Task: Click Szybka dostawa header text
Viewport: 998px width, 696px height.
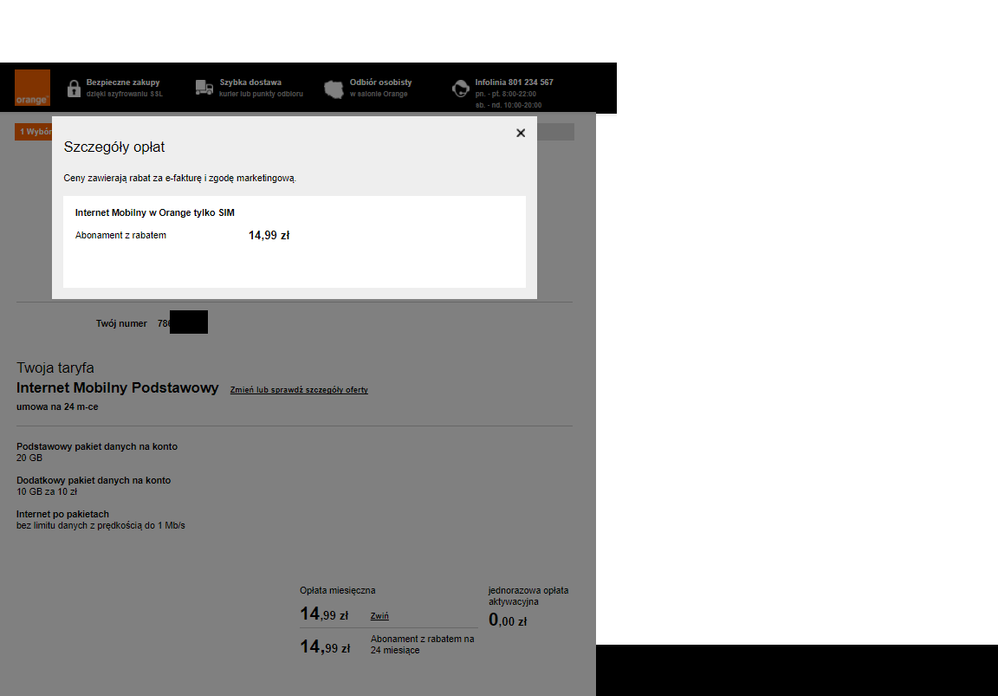Action: tap(250, 82)
